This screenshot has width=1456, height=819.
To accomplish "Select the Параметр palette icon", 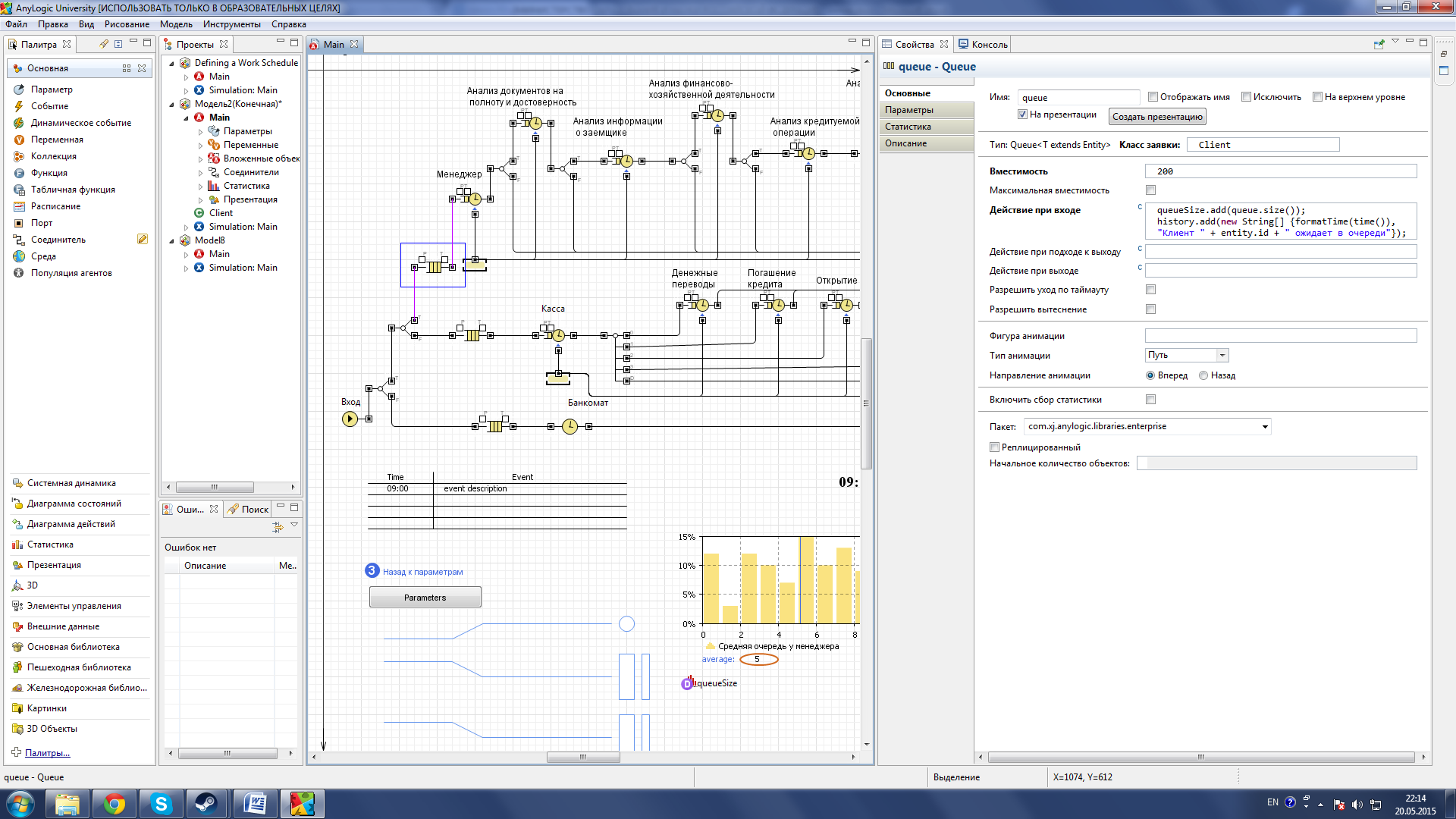I will pos(19,89).
